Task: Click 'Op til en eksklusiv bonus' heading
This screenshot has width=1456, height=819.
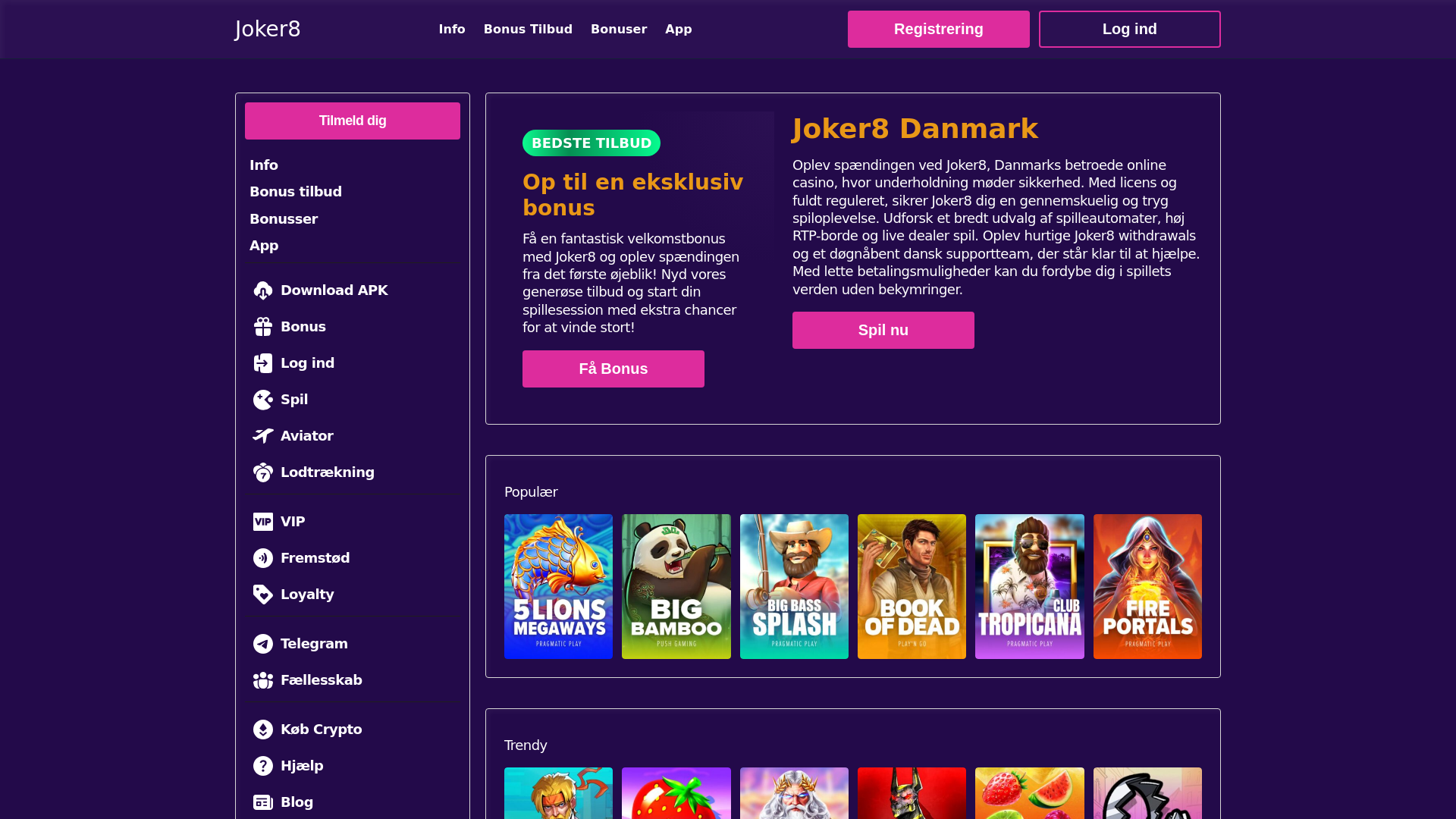Action: tap(633, 195)
